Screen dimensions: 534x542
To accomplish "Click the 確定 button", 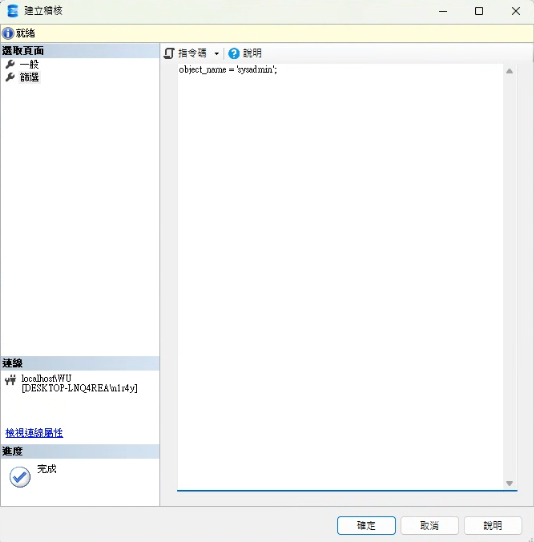I will [366, 525].
